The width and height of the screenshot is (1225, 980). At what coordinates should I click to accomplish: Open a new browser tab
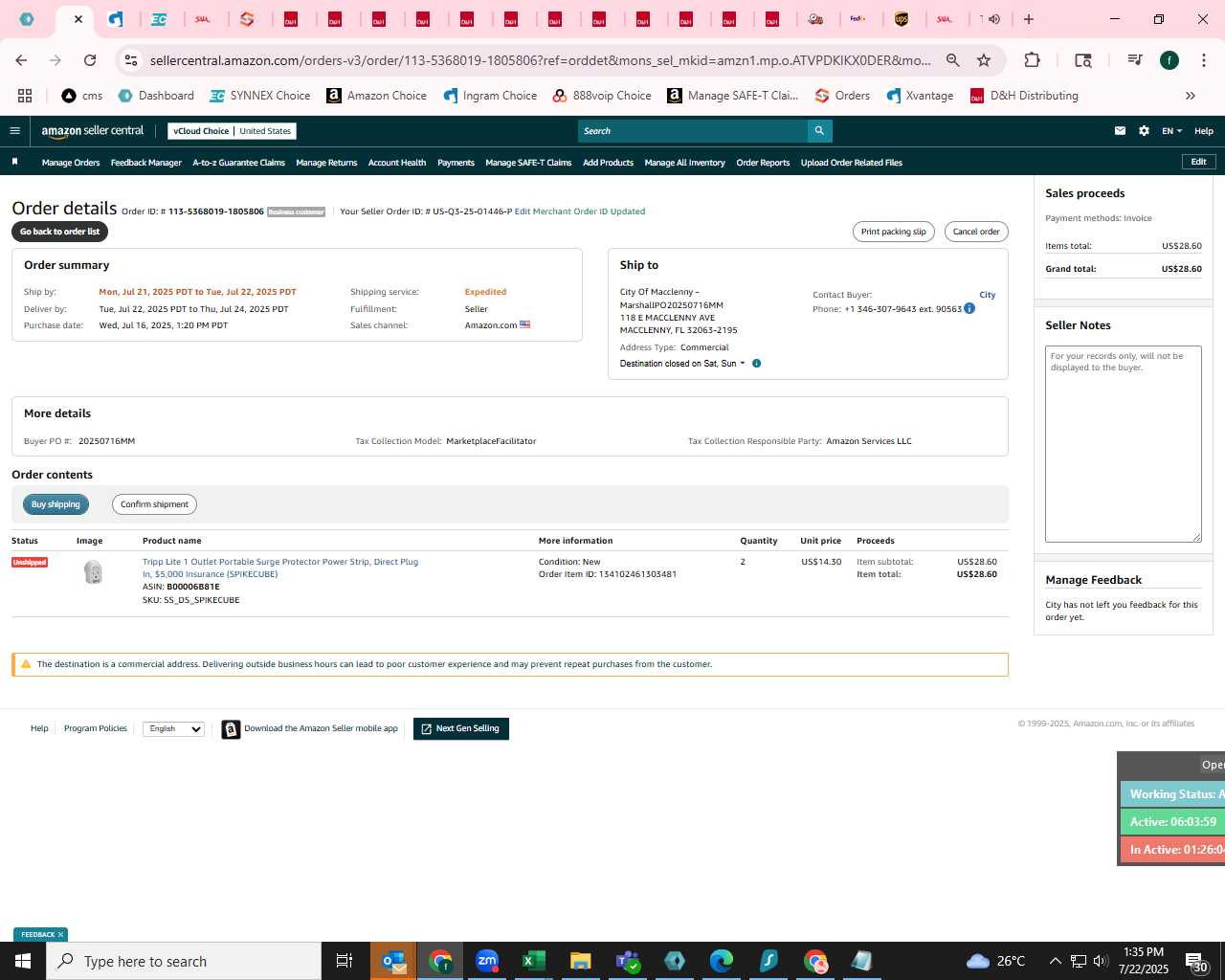click(1029, 19)
